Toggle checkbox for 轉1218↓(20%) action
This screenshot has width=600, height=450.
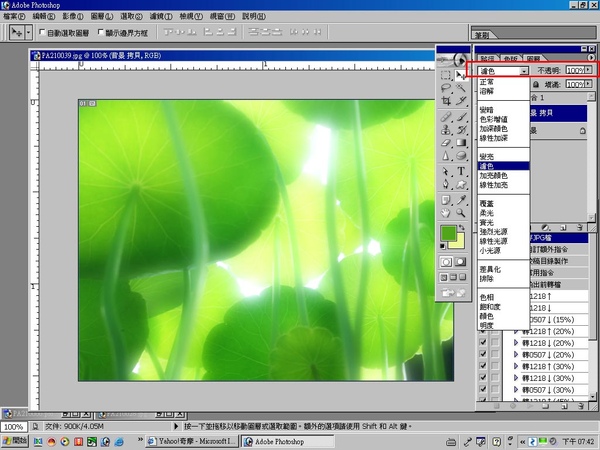483,342
